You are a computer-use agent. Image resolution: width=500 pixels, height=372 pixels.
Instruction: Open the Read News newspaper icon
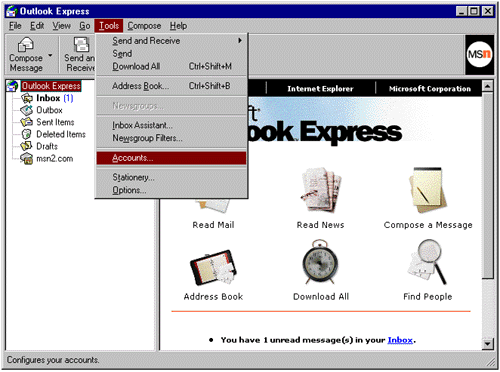(x=321, y=190)
